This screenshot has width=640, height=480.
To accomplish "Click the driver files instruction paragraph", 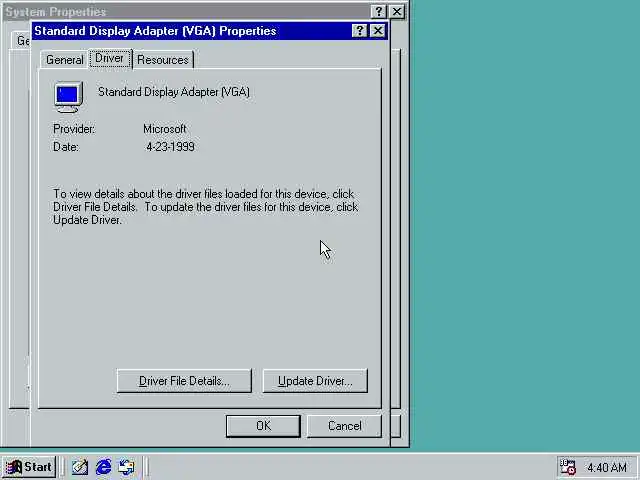I will (206, 207).
